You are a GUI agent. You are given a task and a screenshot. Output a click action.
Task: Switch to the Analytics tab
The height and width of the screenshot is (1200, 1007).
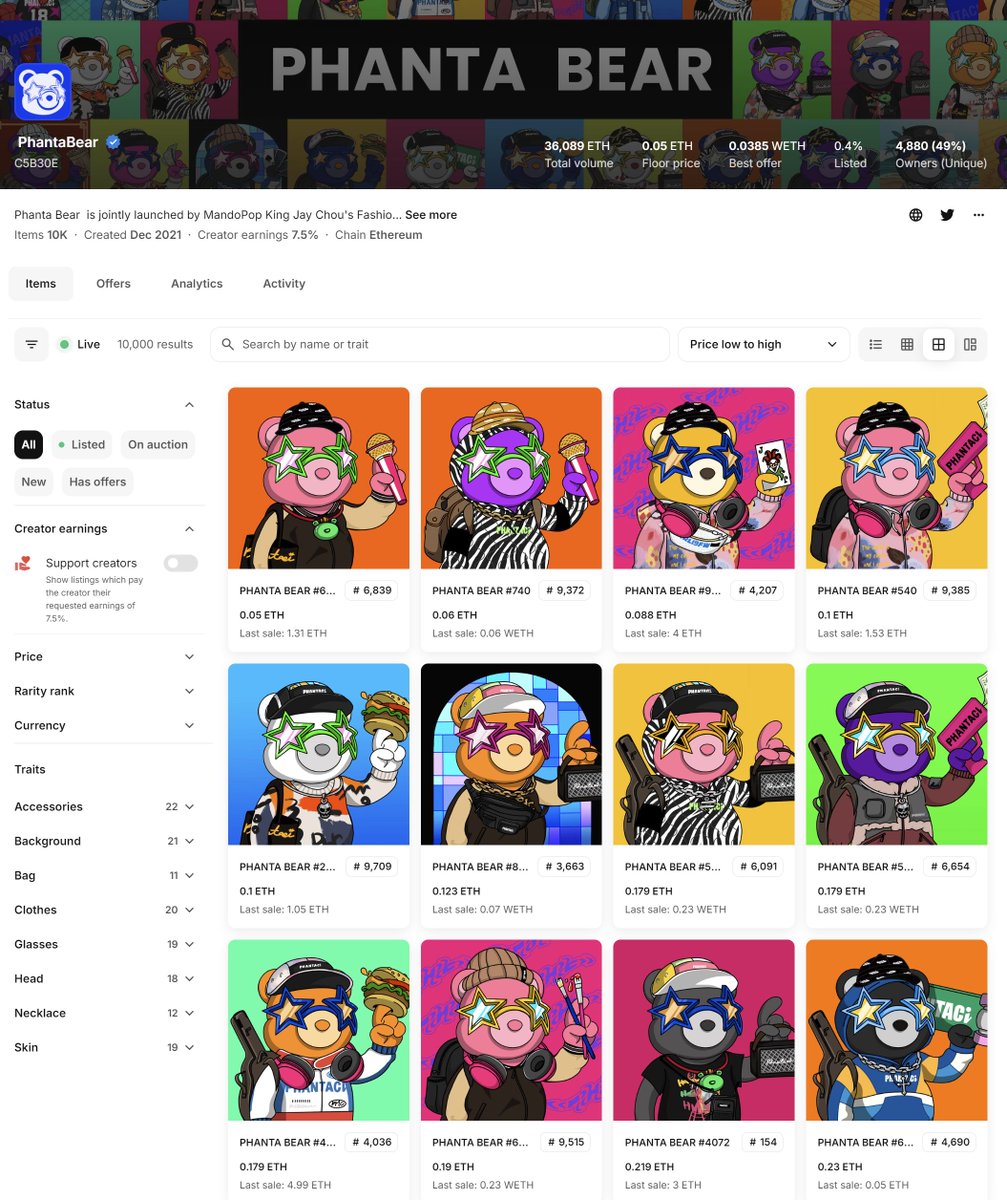(197, 284)
